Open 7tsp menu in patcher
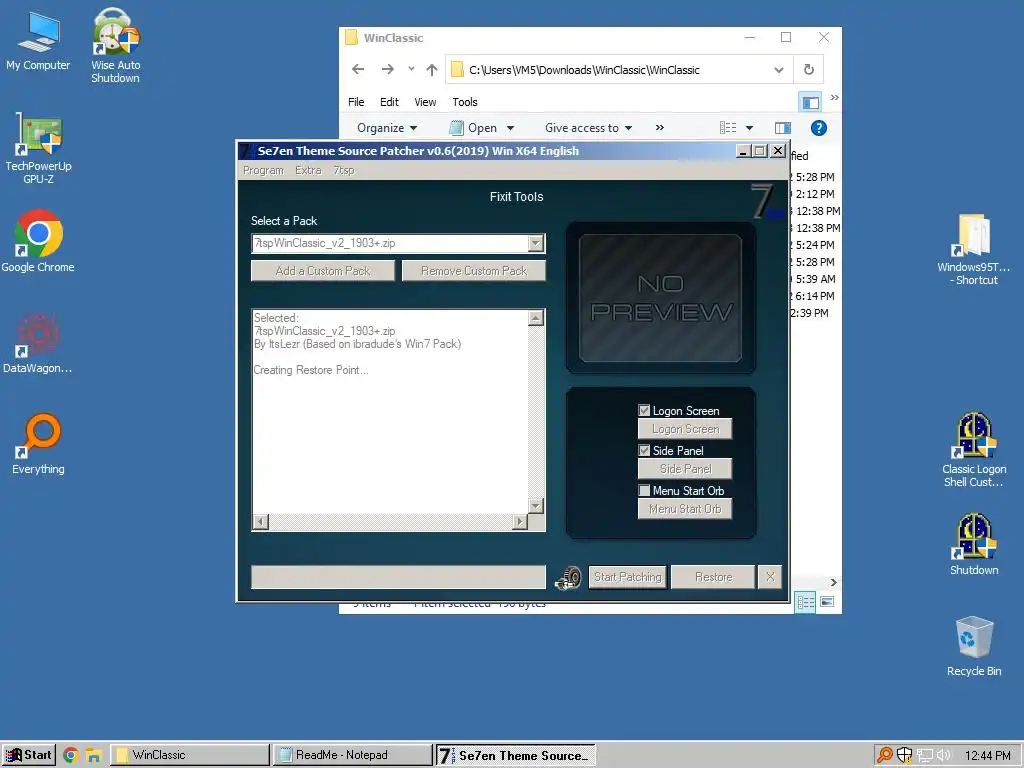 pyautogui.click(x=344, y=170)
